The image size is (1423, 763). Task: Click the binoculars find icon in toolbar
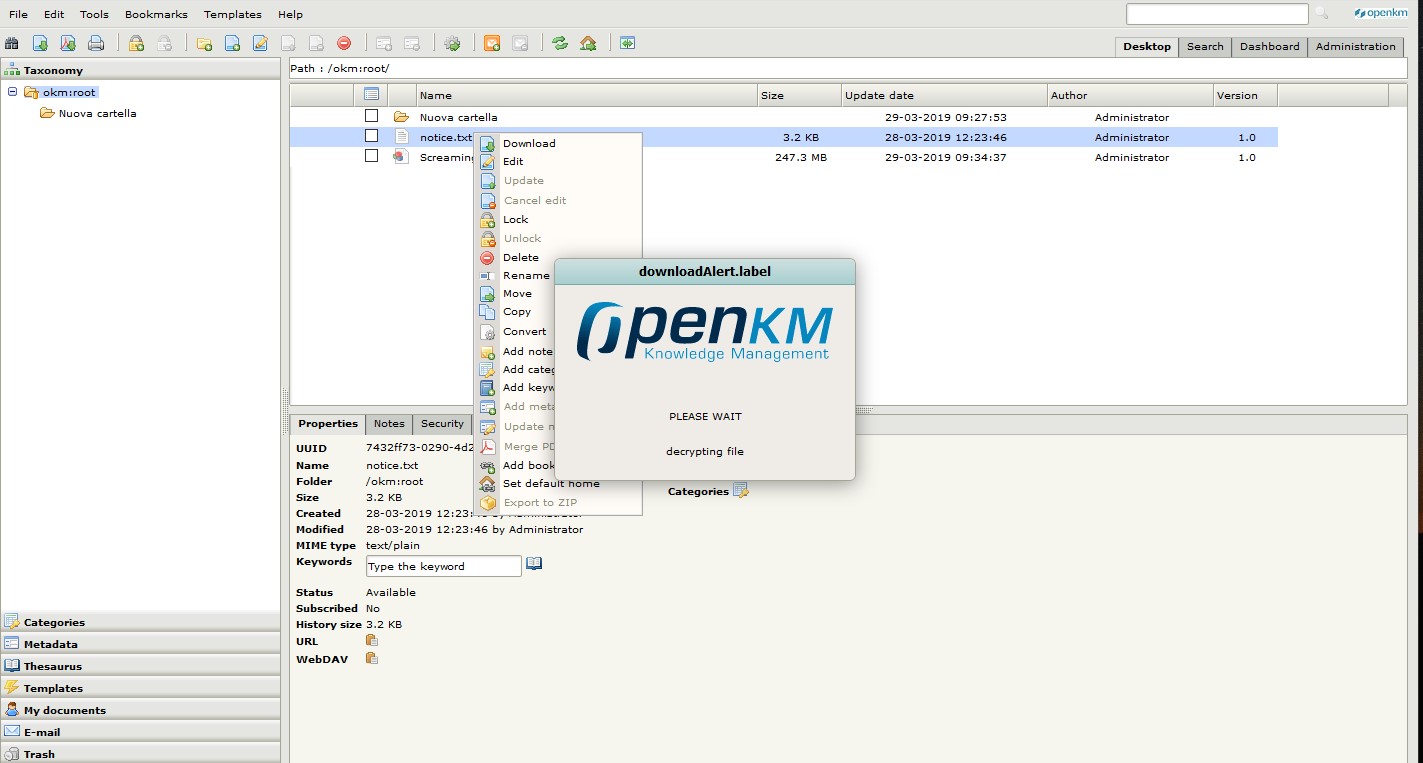12,43
